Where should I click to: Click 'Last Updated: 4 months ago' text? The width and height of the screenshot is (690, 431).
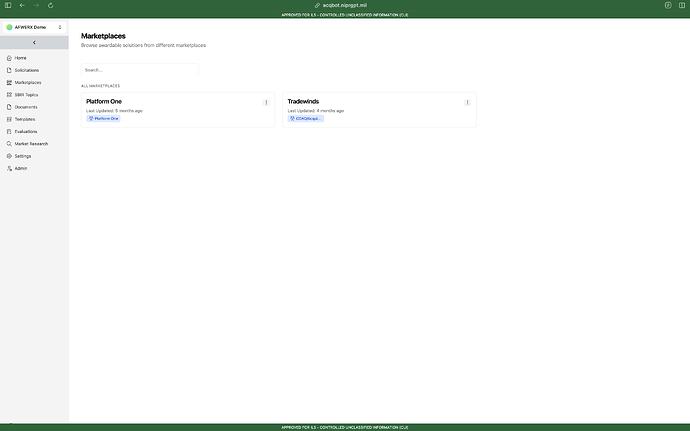click(x=316, y=111)
